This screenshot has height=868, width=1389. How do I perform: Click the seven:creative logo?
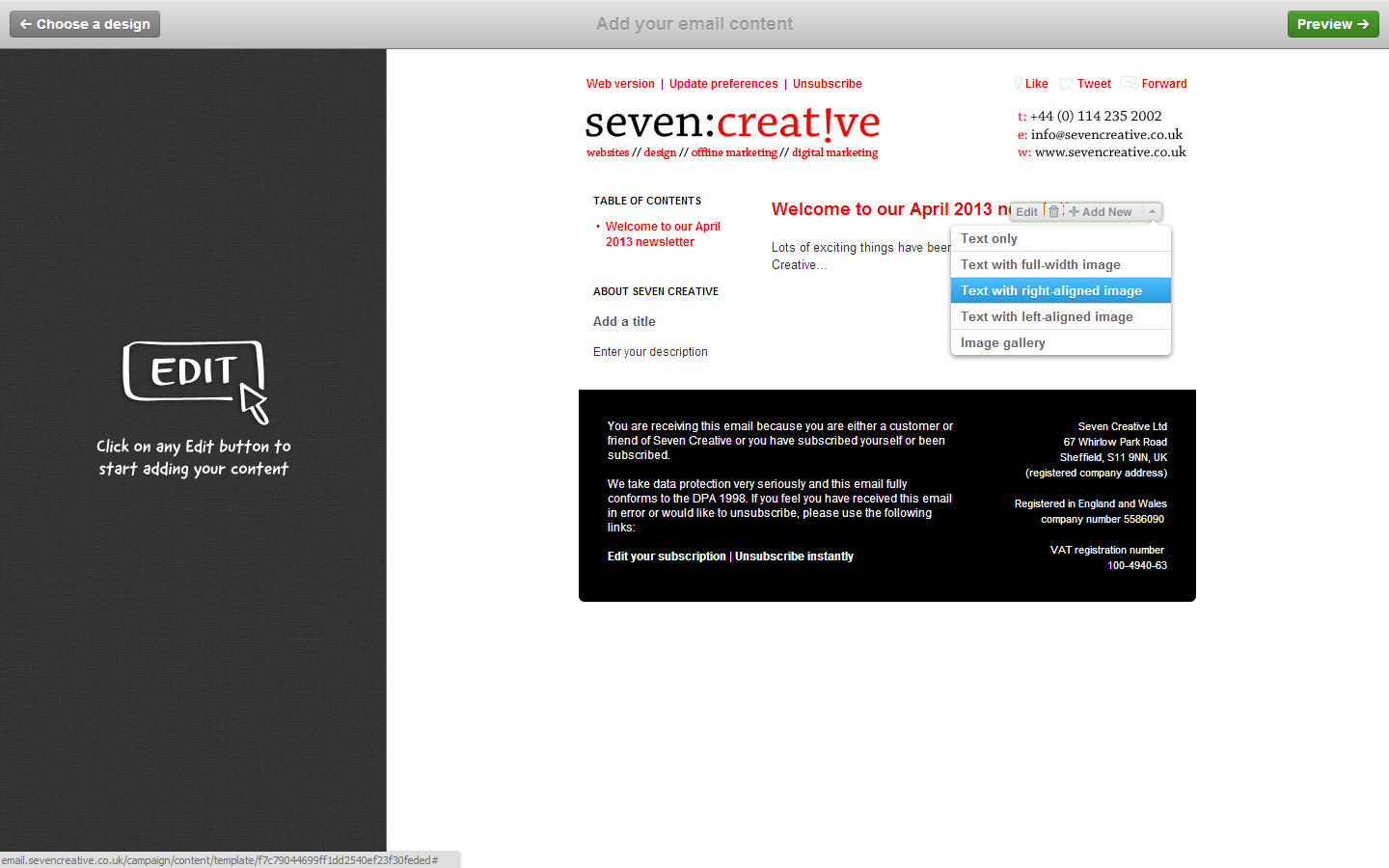click(x=732, y=123)
